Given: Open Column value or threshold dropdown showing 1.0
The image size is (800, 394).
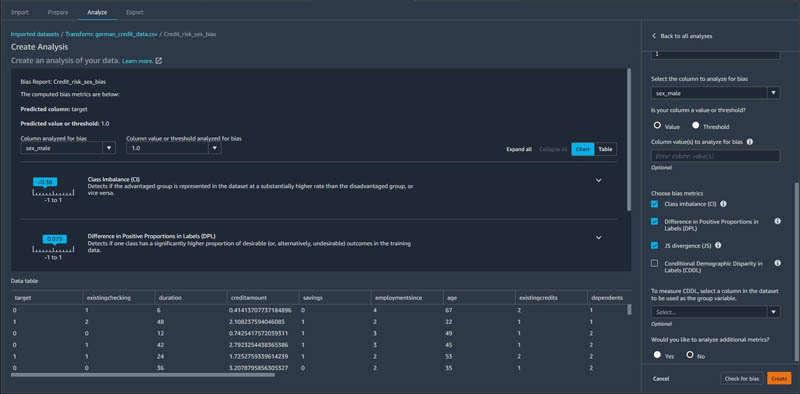Looking at the screenshot, I should [x=173, y=148].
